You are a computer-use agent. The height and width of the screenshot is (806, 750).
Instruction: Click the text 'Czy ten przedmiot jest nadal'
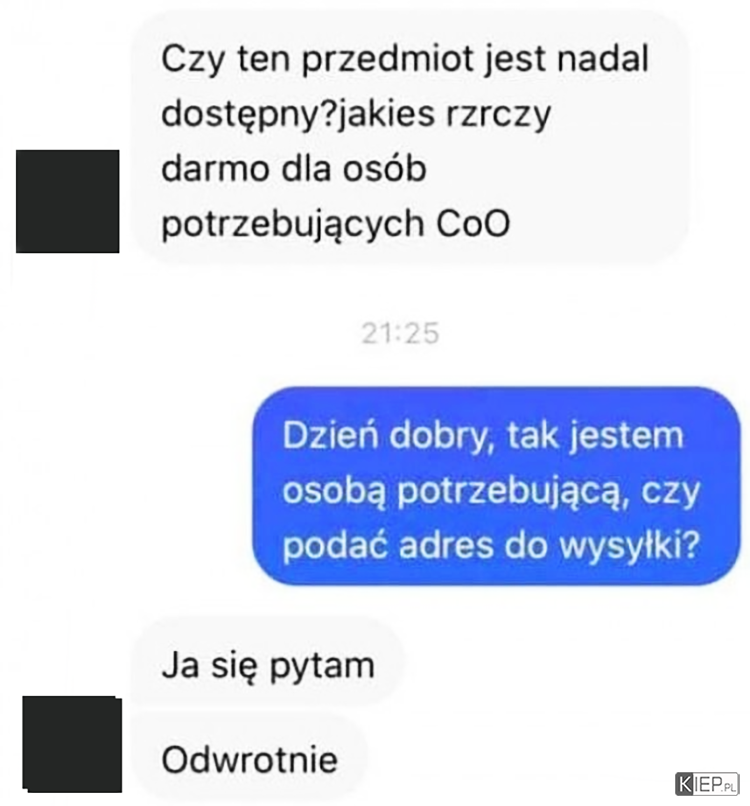click(x=405, y=59)
